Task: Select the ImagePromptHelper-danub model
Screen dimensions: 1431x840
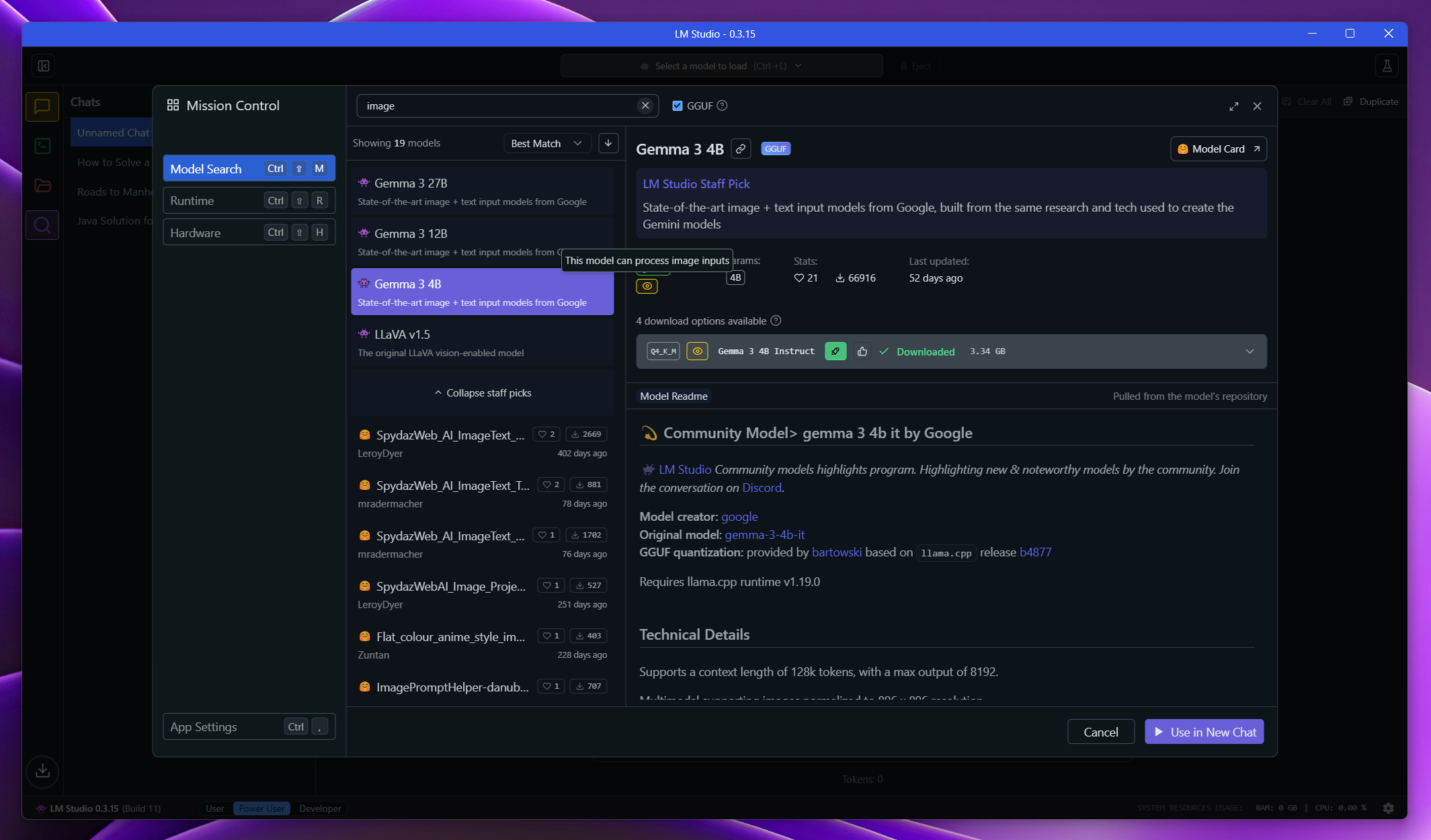Action: (x=483, y=688)
